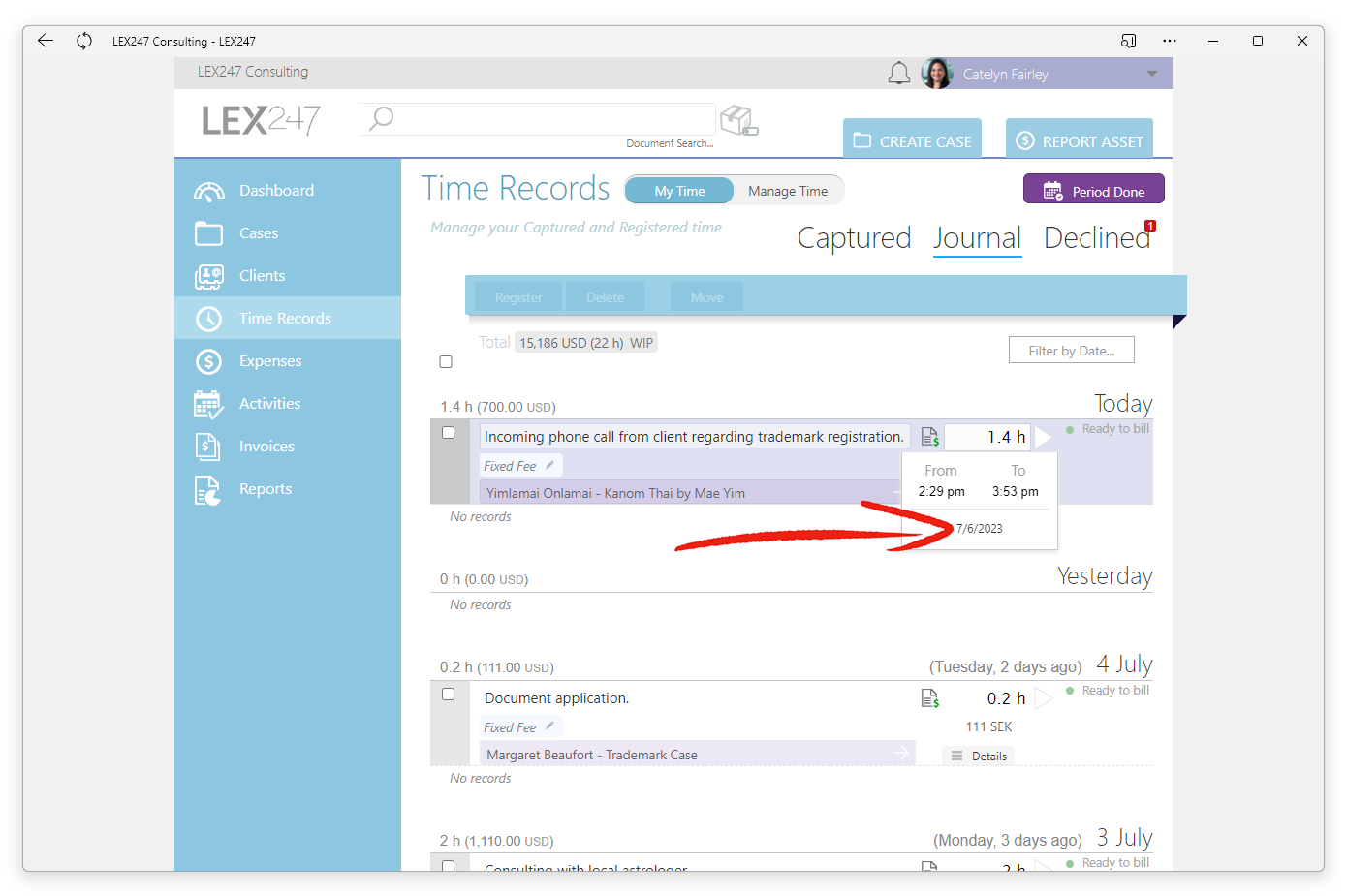1347x896 pixels.
Task: Open Document Search via the box icon
Action: click(738, 121)
